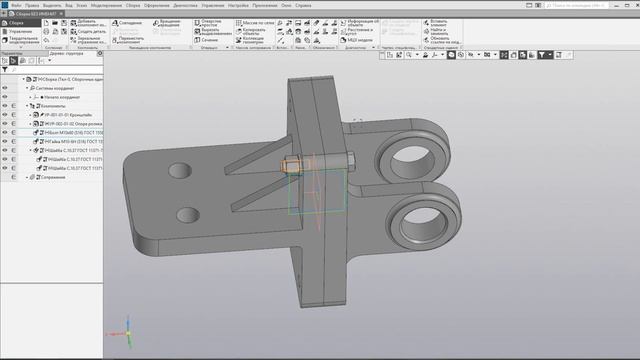The height and width of the screenshot is (360, 640).
Task: Click the Совпадение mate command
Action: click(x=127, y=23)
